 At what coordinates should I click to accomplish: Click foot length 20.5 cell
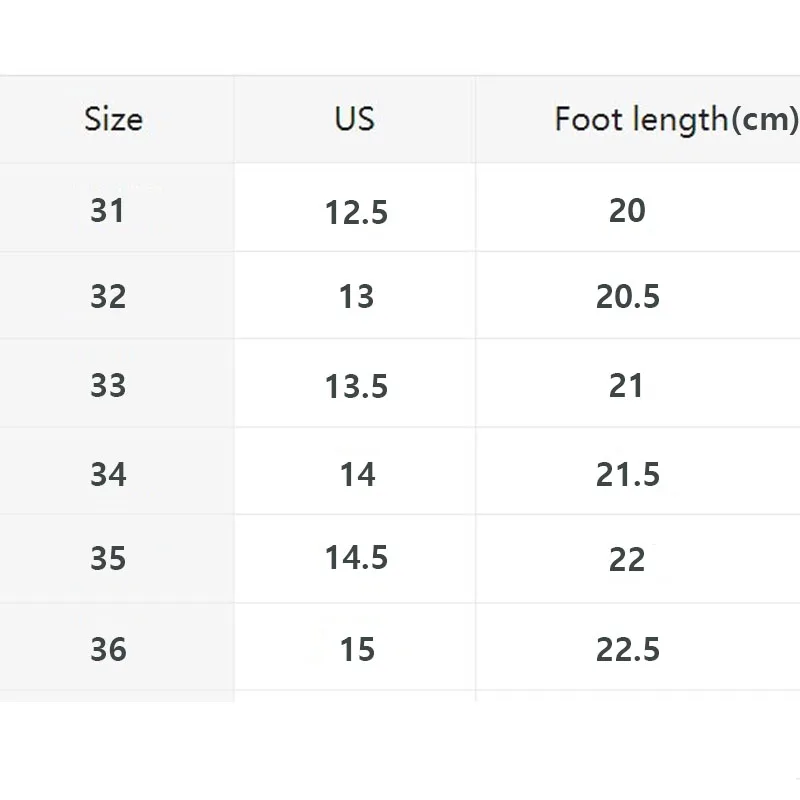click(628, 297)
